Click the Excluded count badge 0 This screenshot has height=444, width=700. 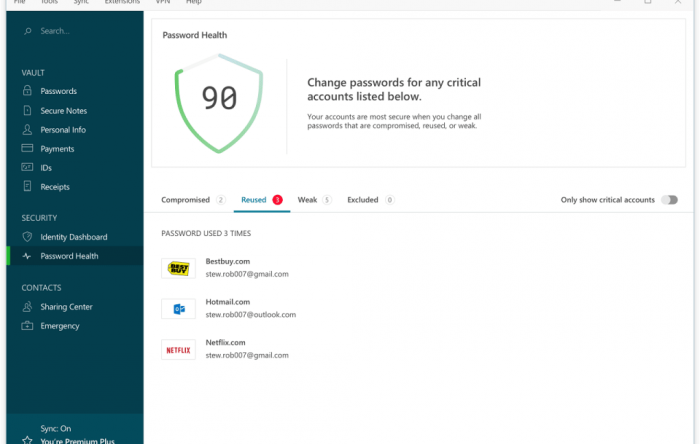390,199
